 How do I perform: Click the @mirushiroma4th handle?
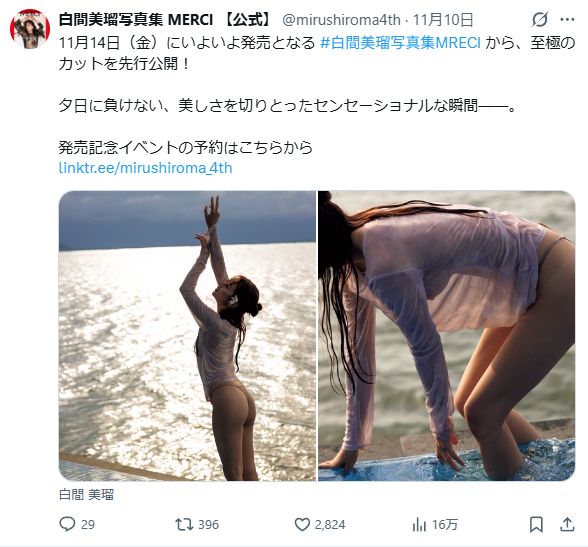[x=341, y=19]
